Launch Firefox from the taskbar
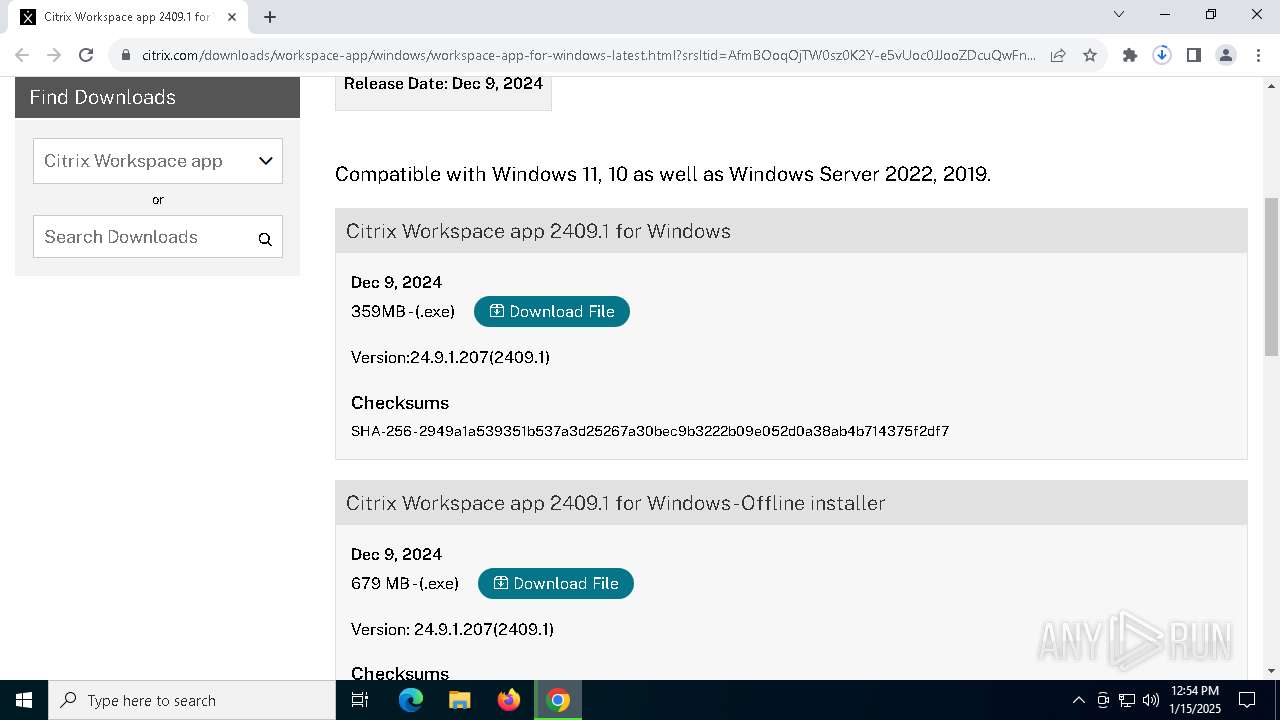The width and height of the screenshot is (1280, 720). tap(509, 700)
